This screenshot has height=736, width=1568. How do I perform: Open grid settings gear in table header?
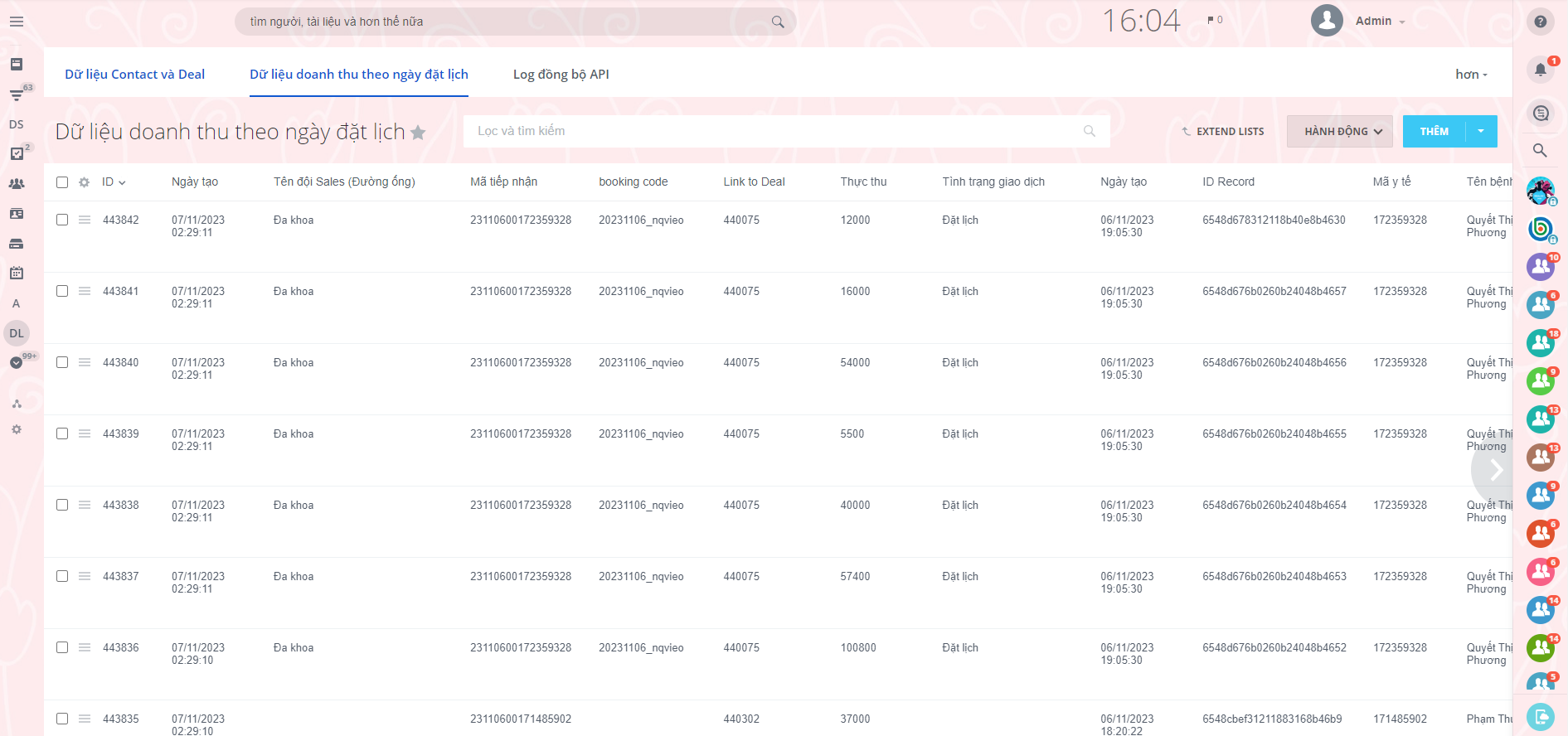[x=84, y=182]
